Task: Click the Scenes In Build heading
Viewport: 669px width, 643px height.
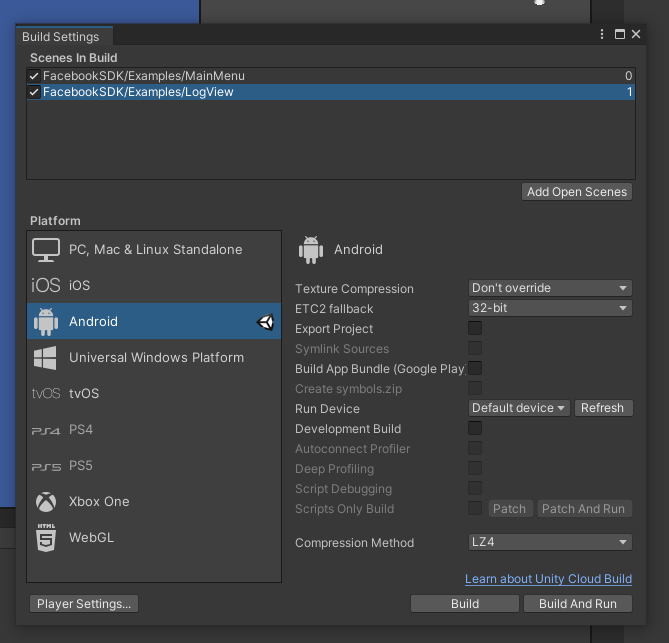Action: click(x=73, y=58)
